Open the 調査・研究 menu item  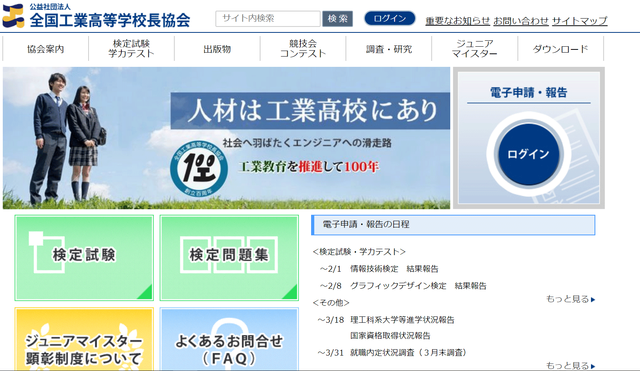click(389, 49)
